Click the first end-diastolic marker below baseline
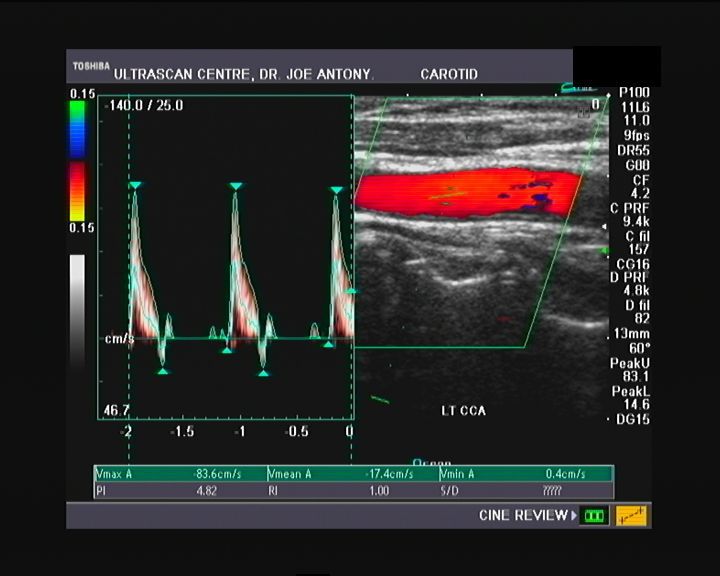This screenshot has height=576, width=720. point(162,372)
